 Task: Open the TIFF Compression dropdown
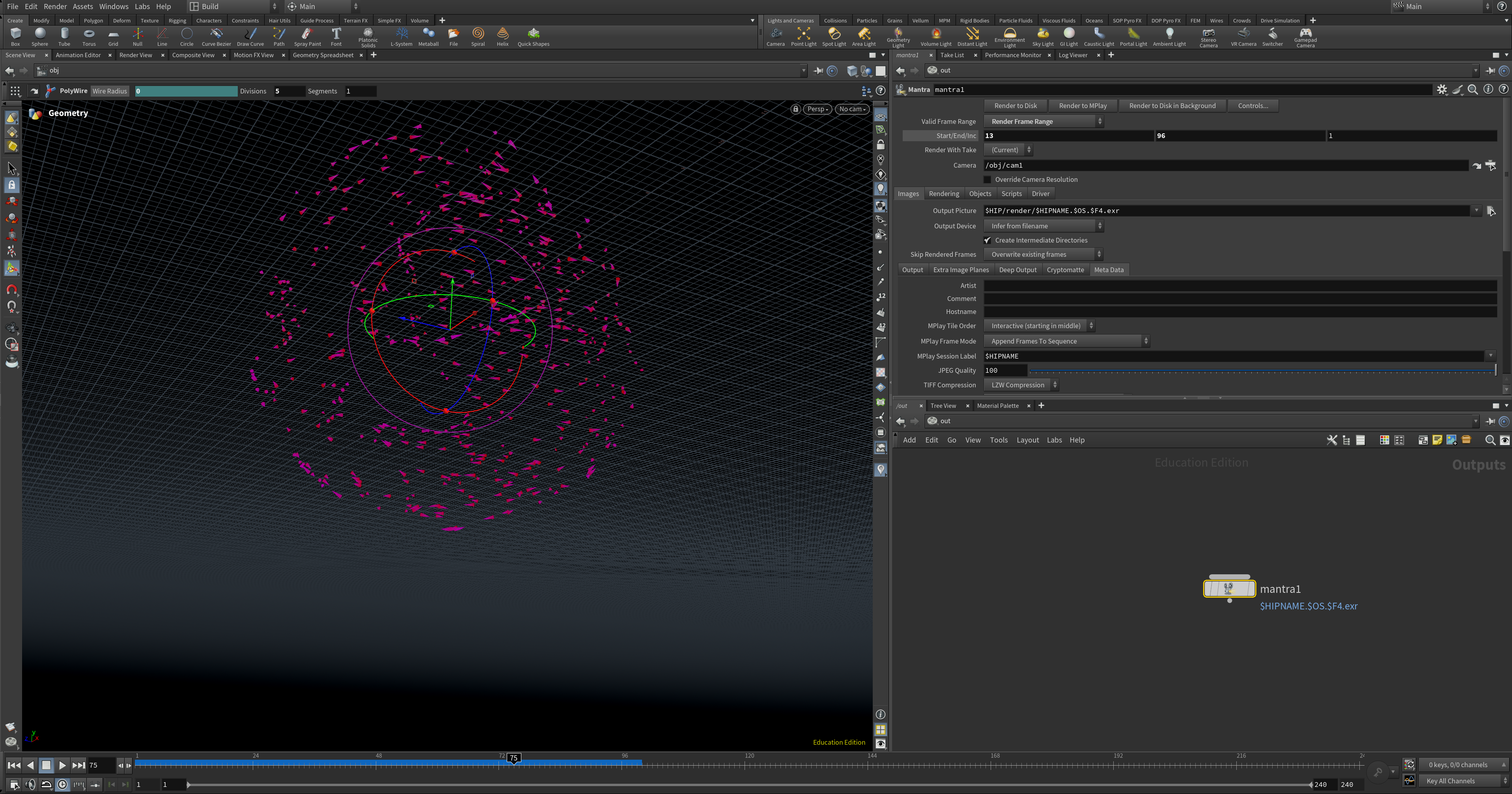pos(1021,385)
